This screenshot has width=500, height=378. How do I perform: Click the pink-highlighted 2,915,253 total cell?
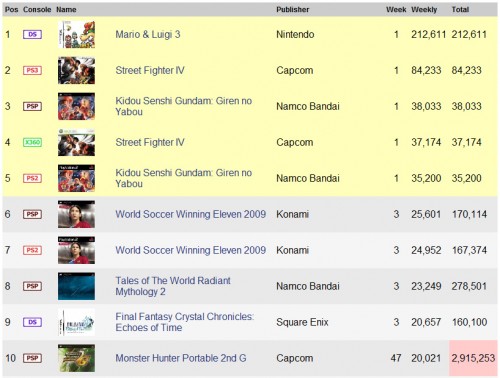pyautogui.click(x=473, y=358)
